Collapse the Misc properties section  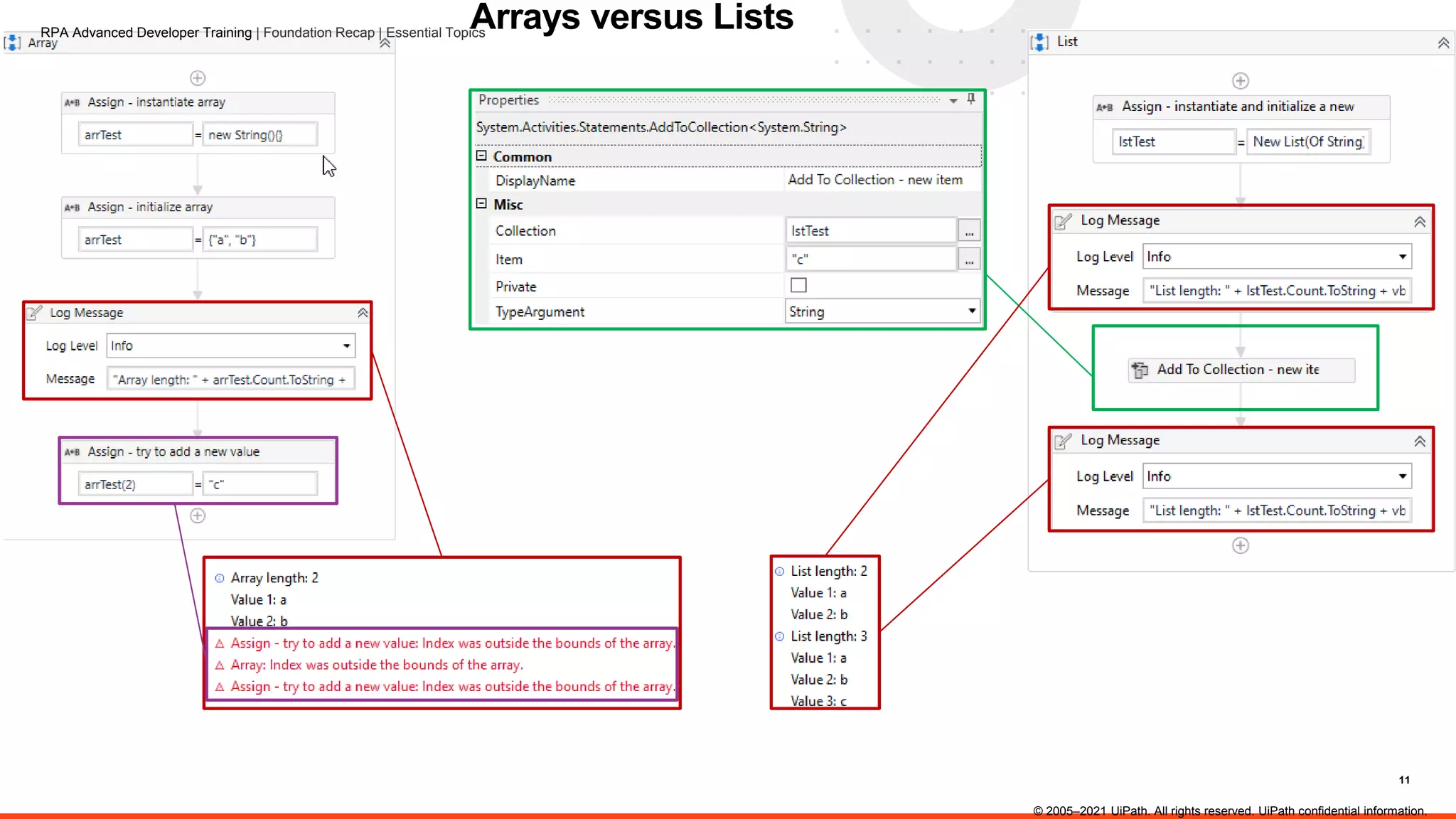(481, 203)
